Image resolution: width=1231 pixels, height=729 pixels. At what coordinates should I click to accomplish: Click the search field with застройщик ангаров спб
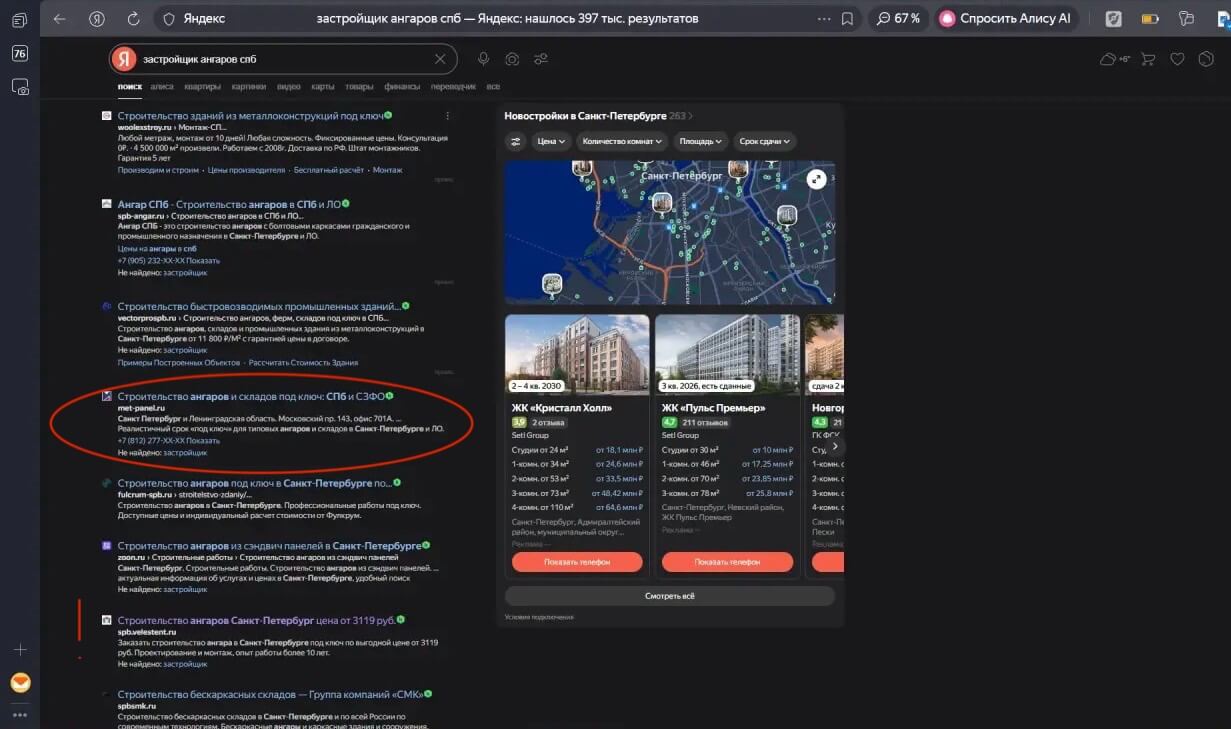pyautogui.click(x=285, y=59)
